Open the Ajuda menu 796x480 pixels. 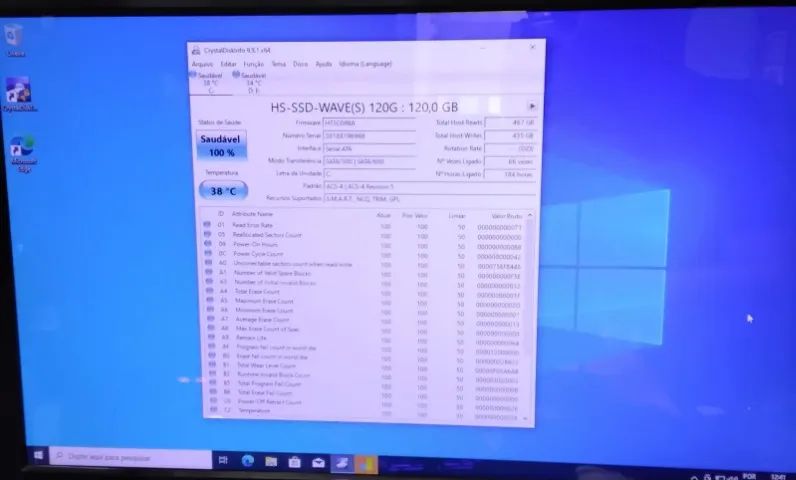pos(323,64)
